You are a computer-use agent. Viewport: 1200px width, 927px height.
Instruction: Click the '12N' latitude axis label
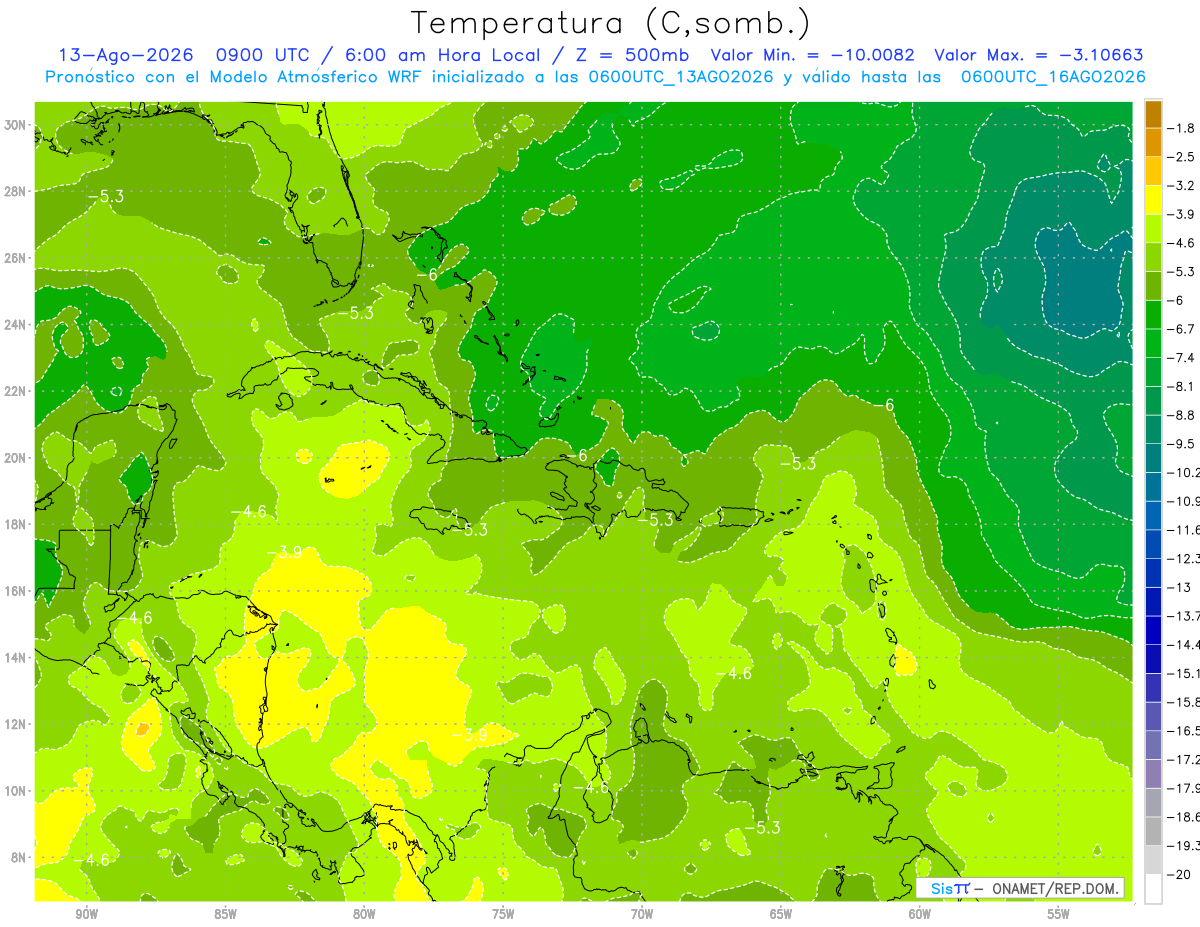point(15,724)
